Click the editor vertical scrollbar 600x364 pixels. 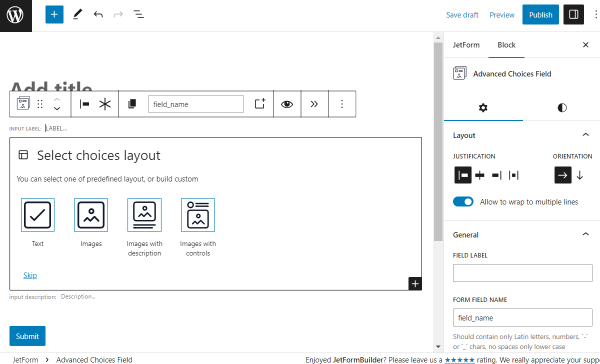(x=438, y=142)
